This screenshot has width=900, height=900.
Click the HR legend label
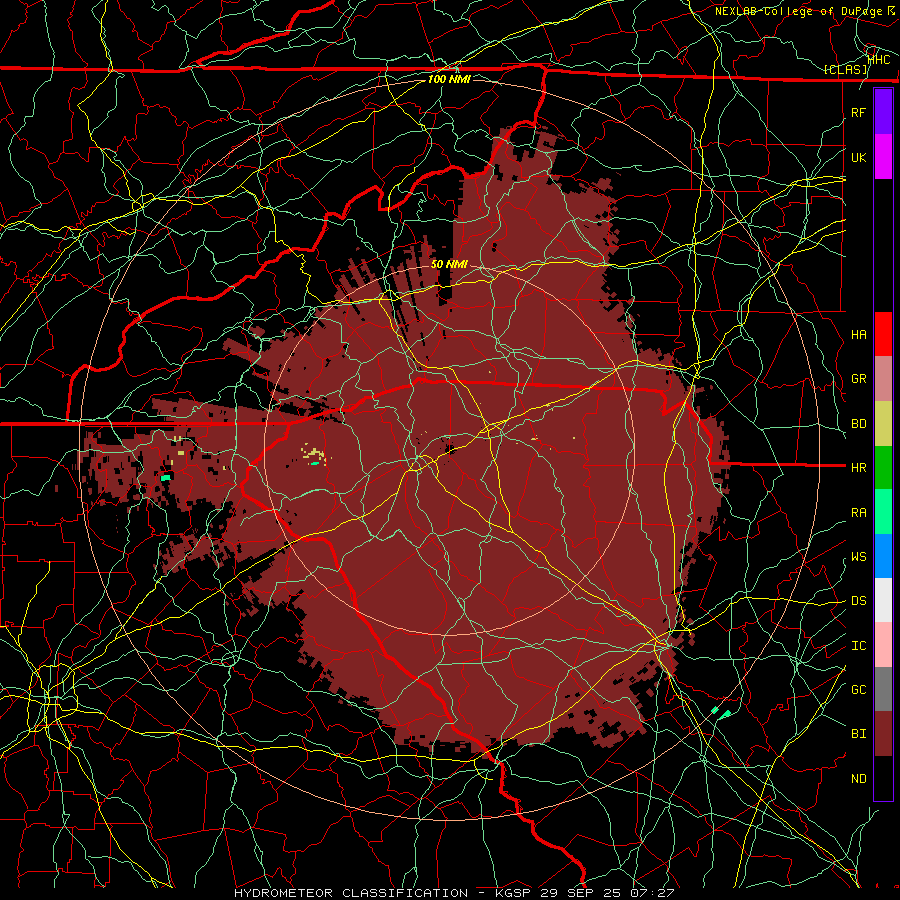(858, 468)
